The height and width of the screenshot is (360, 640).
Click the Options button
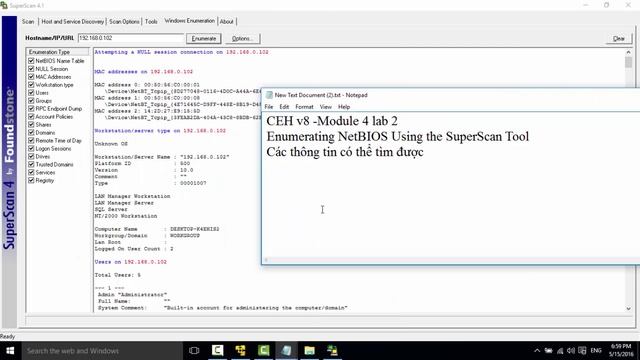(242, 38)
